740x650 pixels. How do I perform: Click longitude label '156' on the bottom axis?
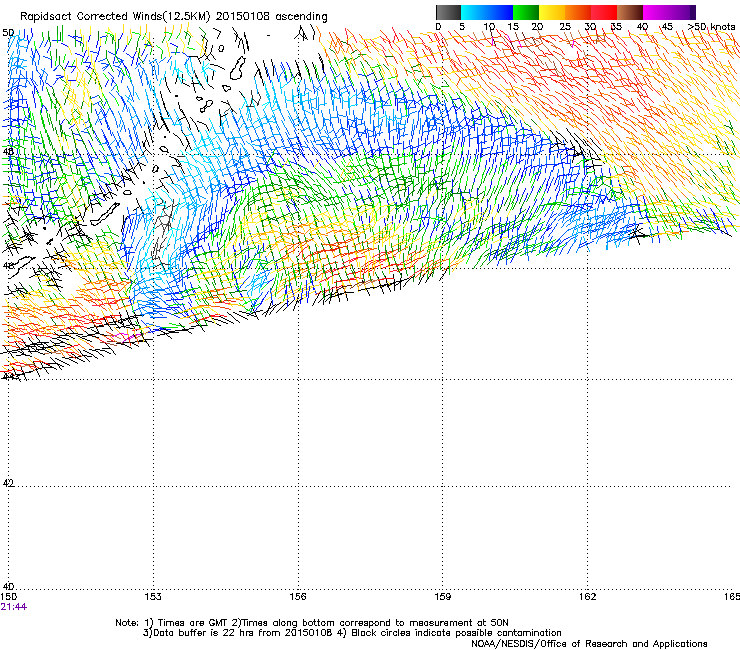[298, 597]
